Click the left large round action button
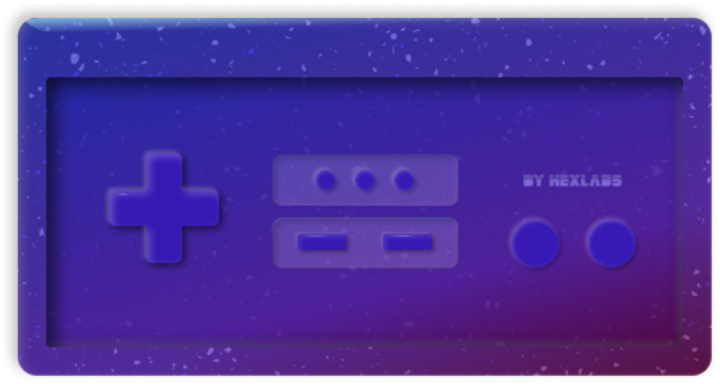 click(535, 243)
